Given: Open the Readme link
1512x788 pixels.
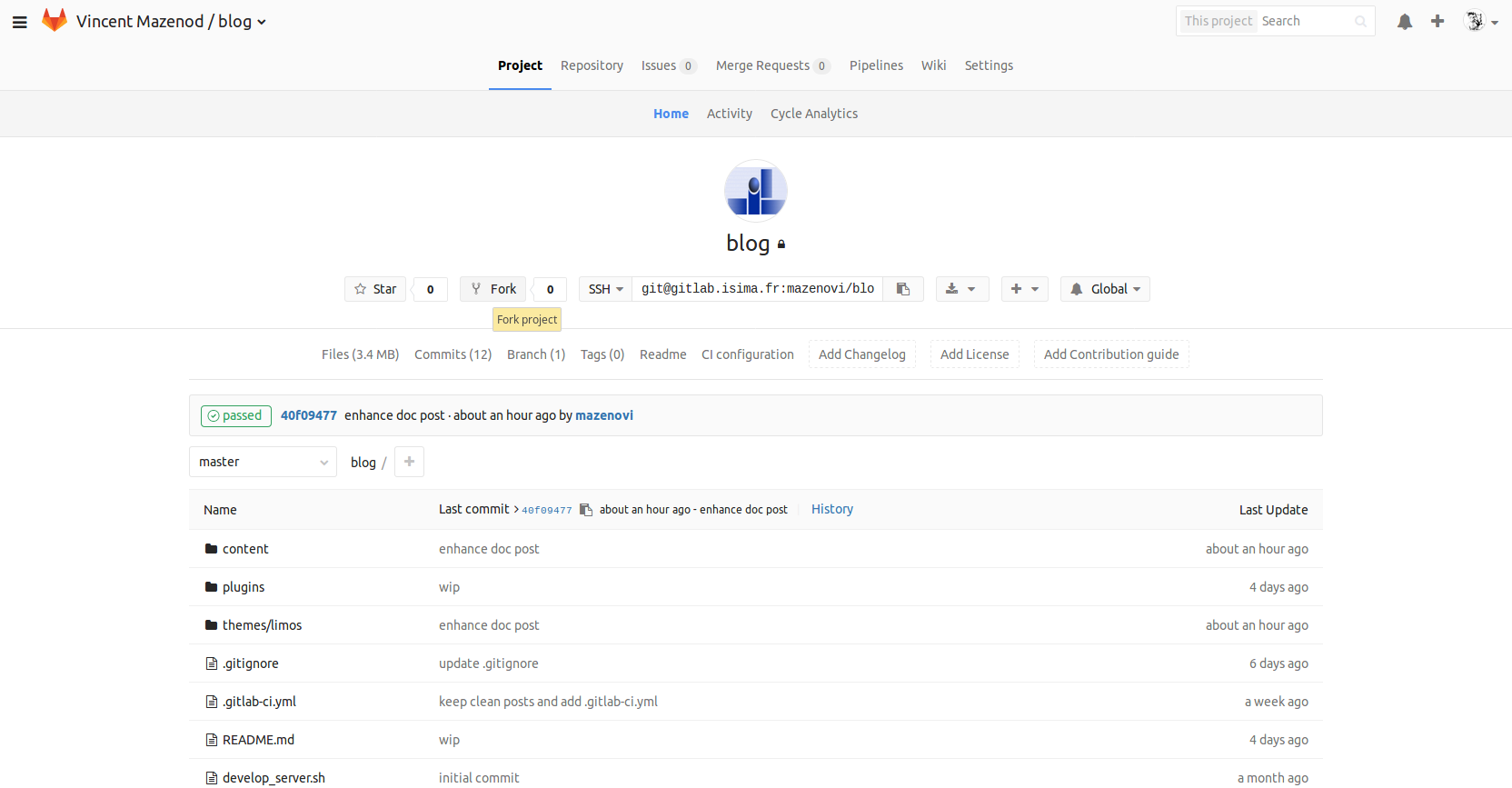Looking at the screenshot, I should coord(662,354).
